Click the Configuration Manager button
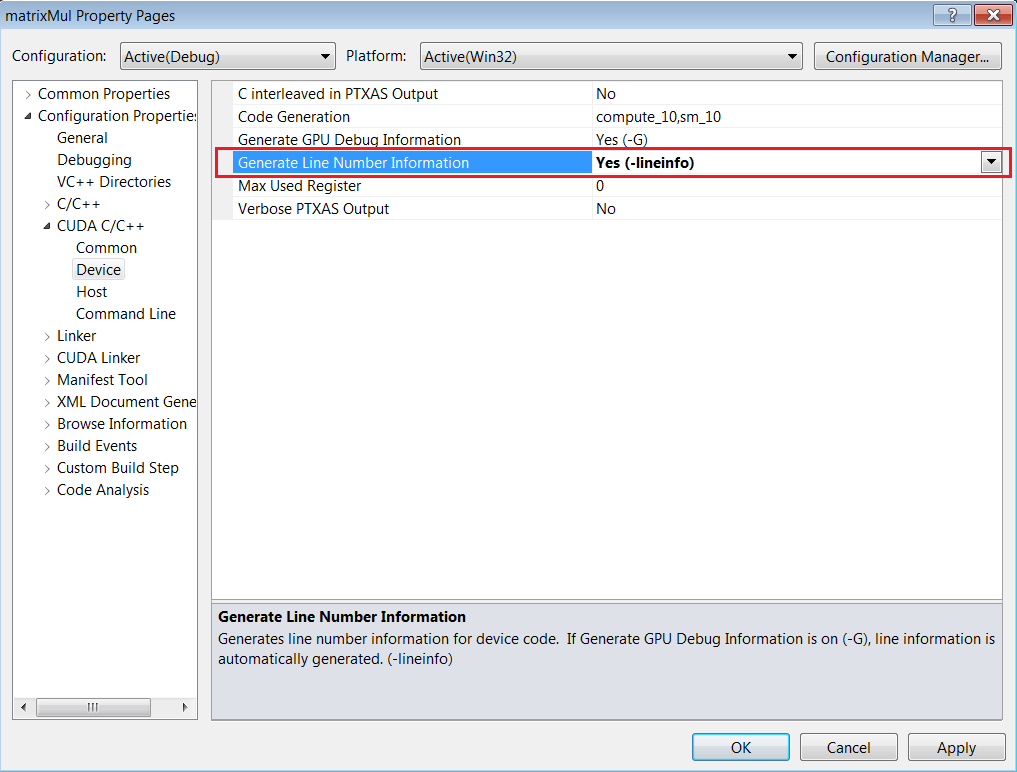Screen dimensions: 1017x772 907,57
